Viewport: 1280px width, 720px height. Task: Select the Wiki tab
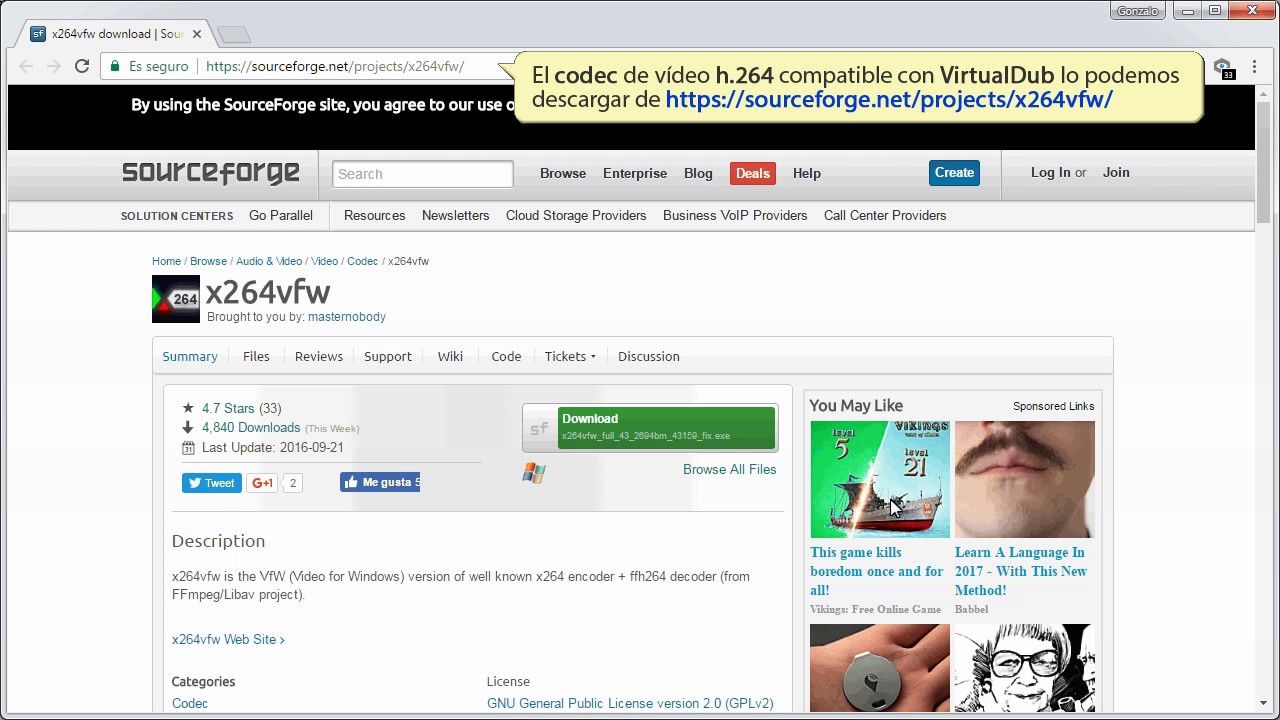coord(450,356)
